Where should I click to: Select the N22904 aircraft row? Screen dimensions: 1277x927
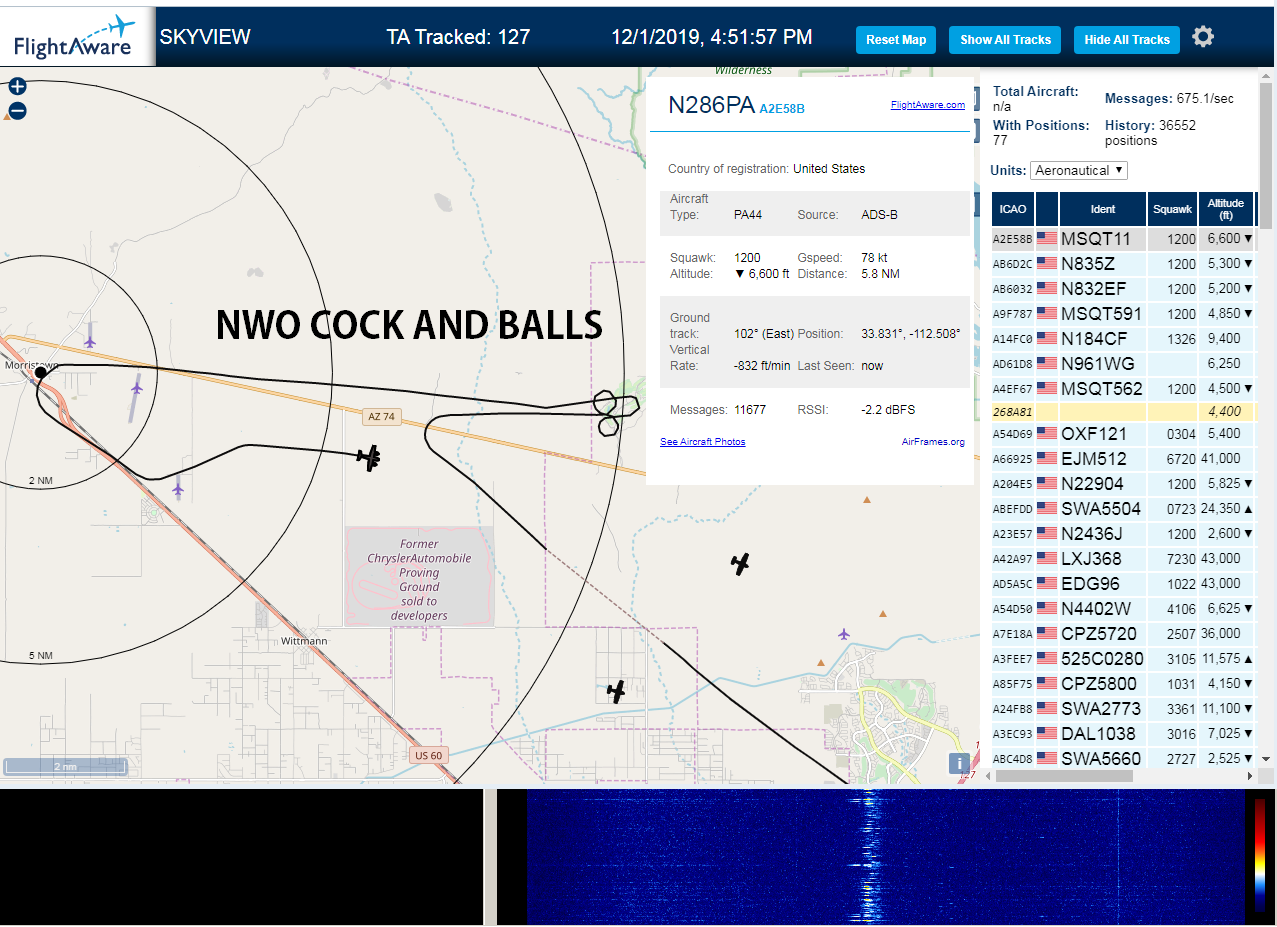tap(1123, 483)
